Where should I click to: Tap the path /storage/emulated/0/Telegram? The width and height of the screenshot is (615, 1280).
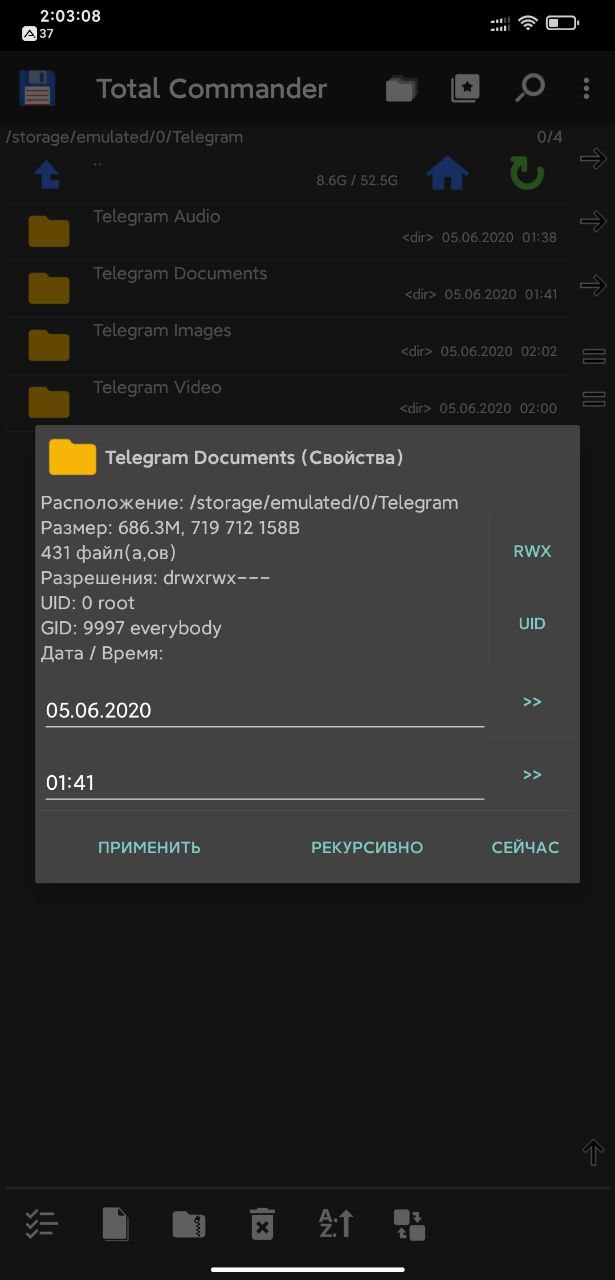[x=125, y=137]
